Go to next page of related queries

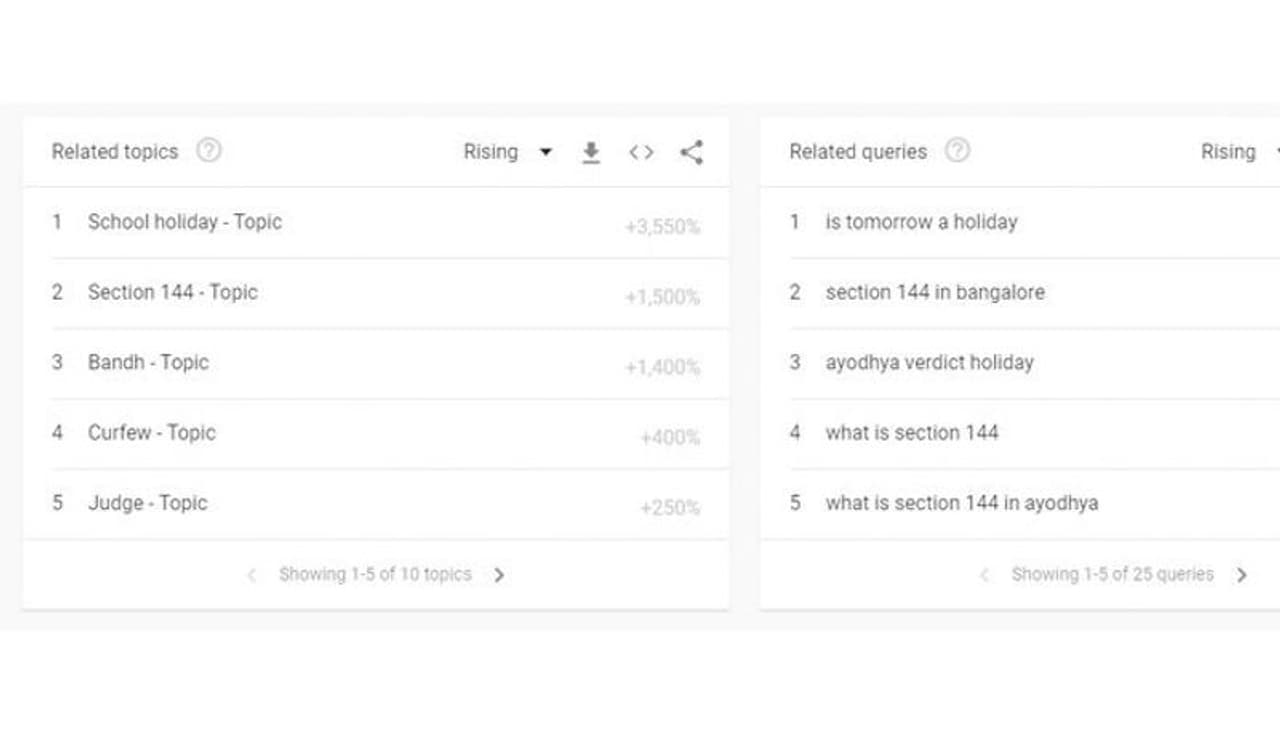point(1241,575)
